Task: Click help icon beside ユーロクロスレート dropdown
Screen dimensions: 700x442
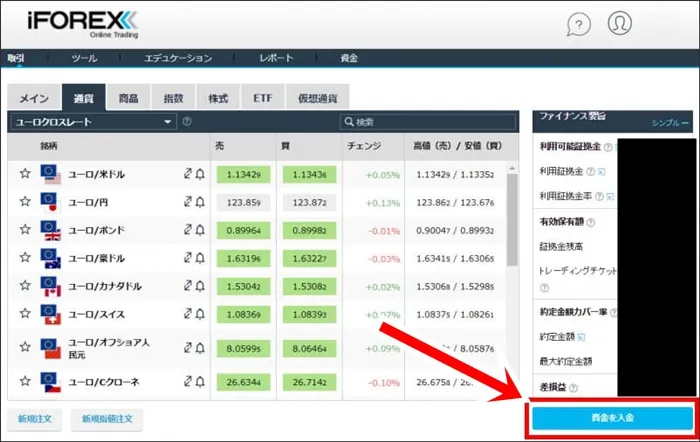Action: point(187,121)
